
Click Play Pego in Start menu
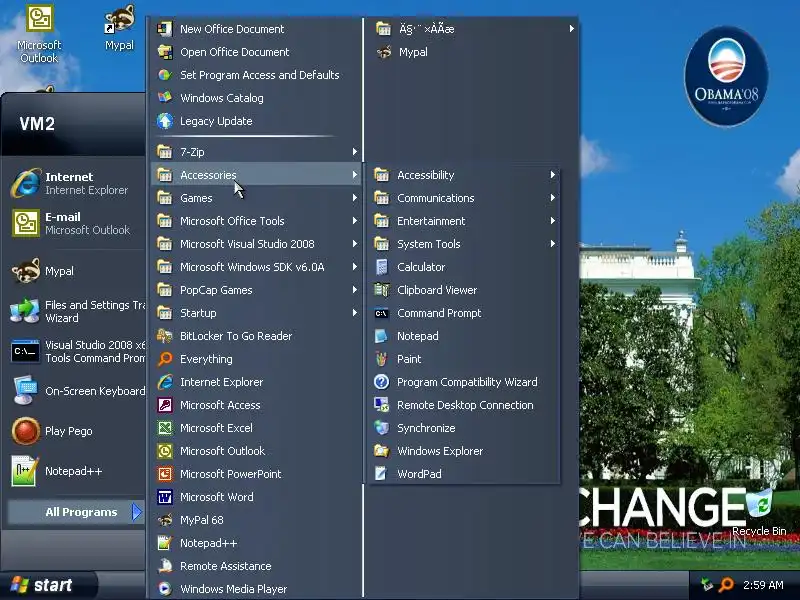[x=77, y=431]
